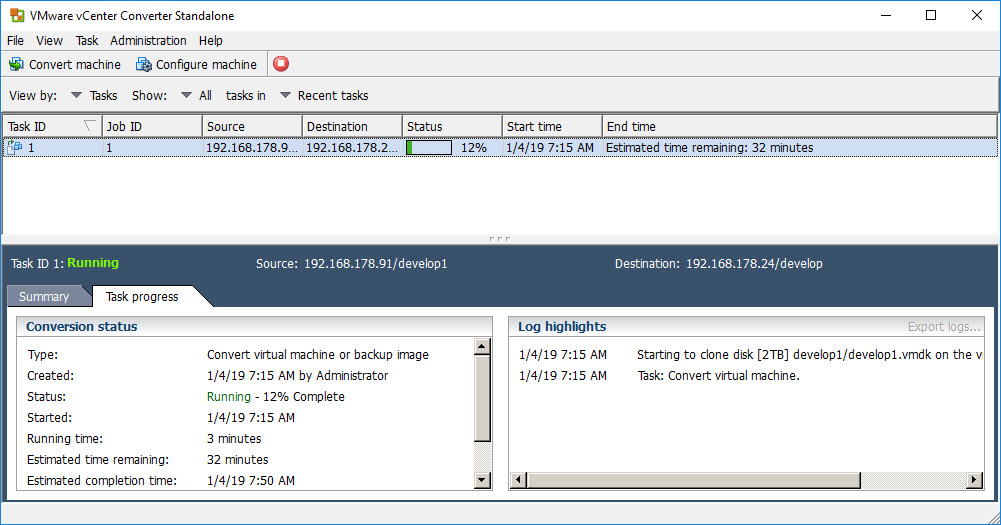Open the File menu
This screenshot has height=525, width=1001.
click(x=15, y=40)
